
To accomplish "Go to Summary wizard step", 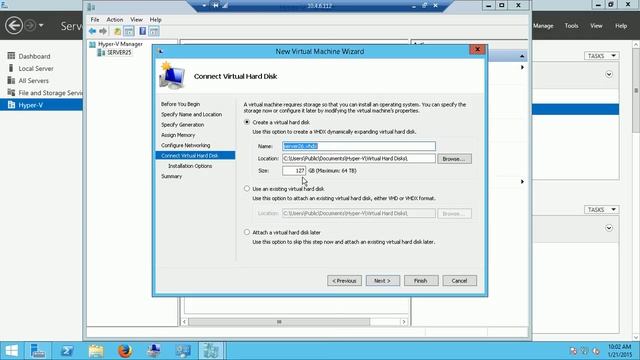I will [171, 176].
